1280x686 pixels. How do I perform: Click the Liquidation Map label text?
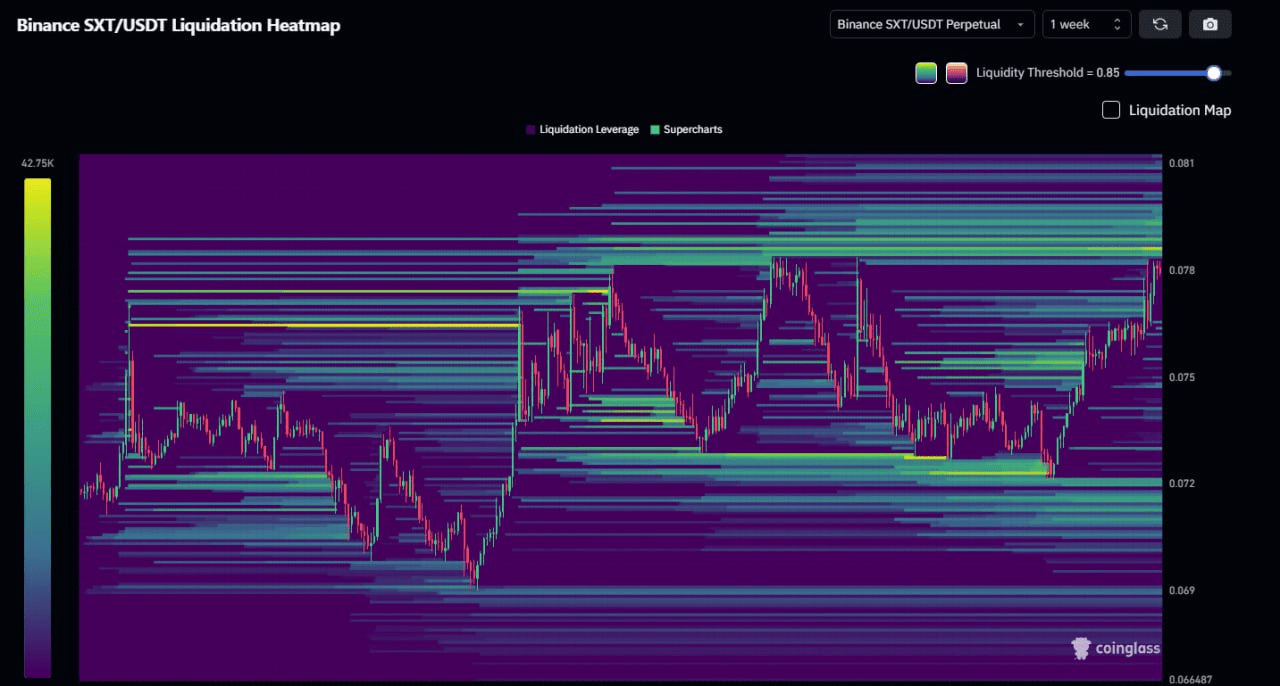tap(1180, 110)
